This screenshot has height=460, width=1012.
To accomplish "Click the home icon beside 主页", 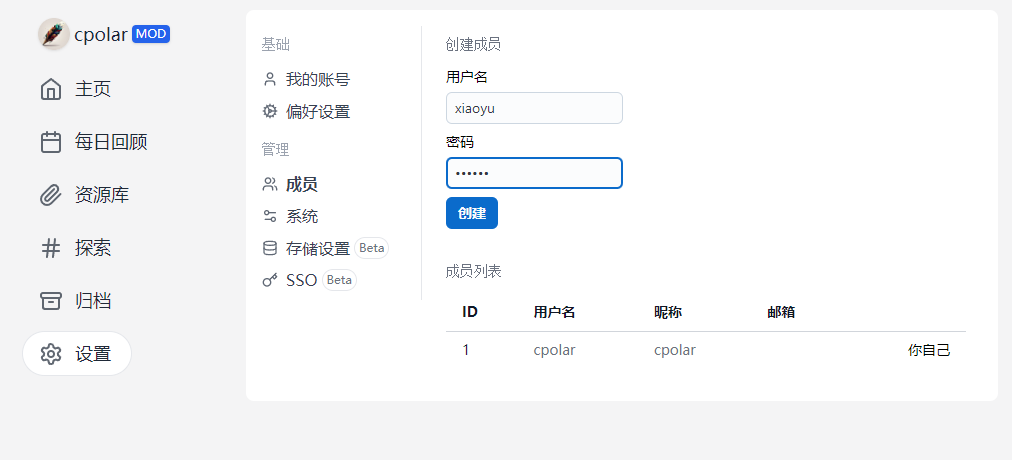I will point(51,89).
